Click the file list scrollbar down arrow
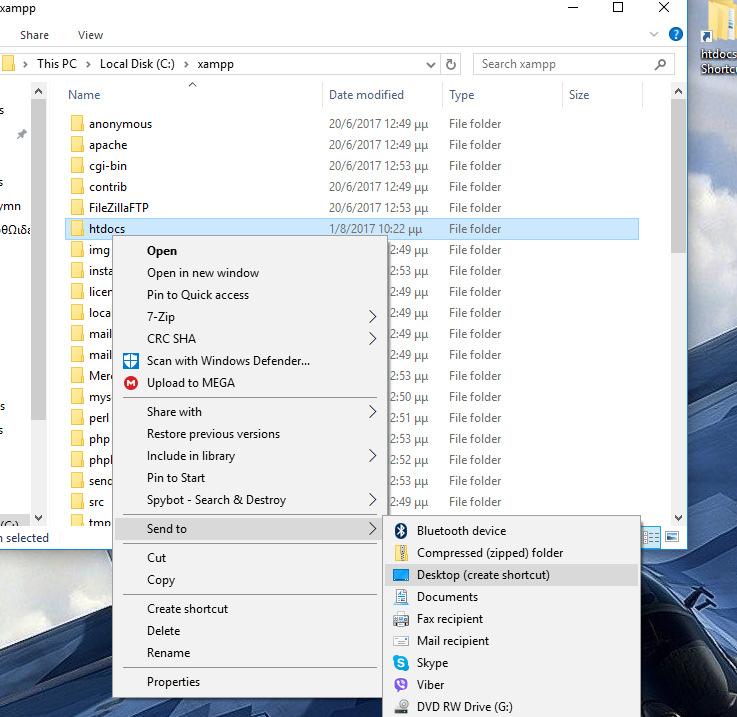 [678, 518]
